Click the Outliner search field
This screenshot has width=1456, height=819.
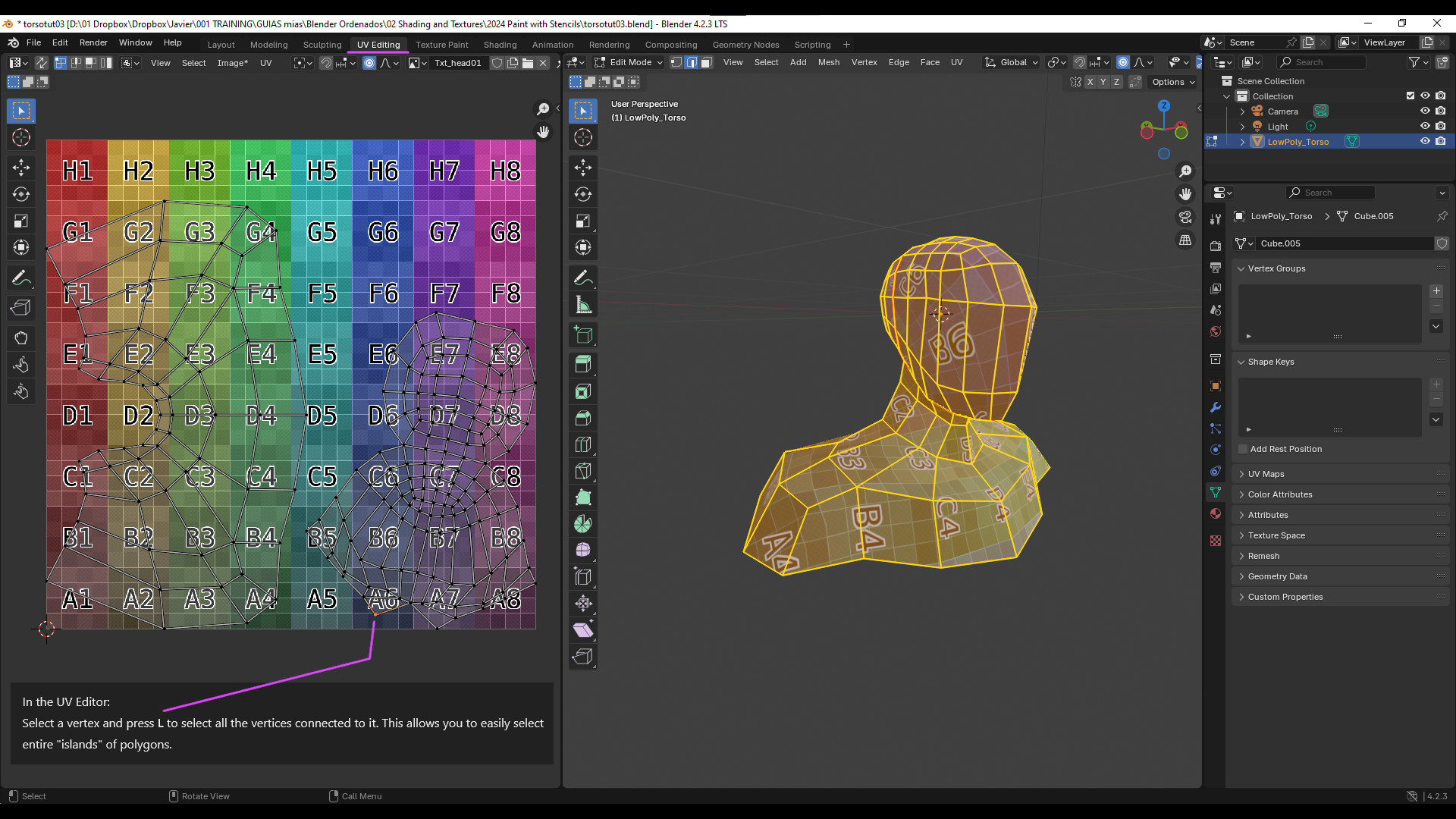(1322, 62)
